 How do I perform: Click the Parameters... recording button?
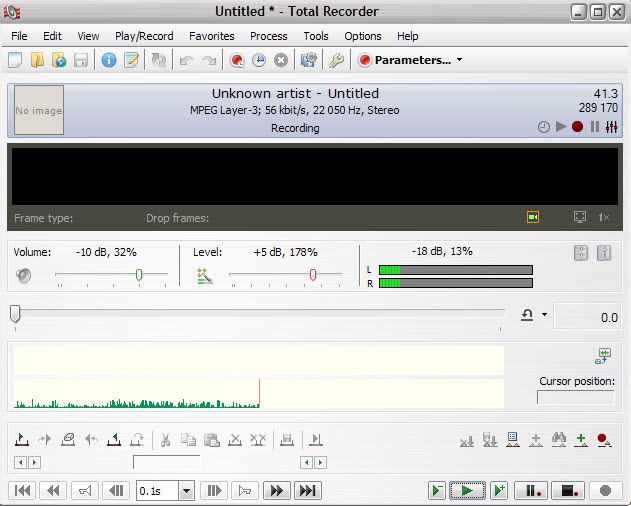(404, 60)
